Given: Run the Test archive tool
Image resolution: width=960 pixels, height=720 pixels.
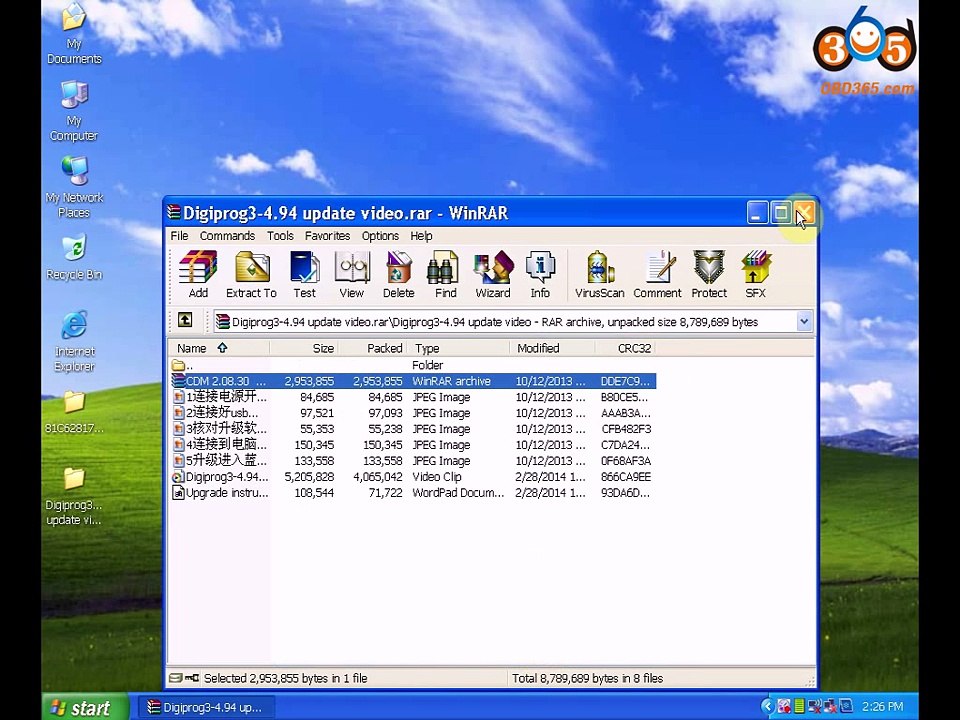Looking at the screenshot, I should click(x=304, y=274).
